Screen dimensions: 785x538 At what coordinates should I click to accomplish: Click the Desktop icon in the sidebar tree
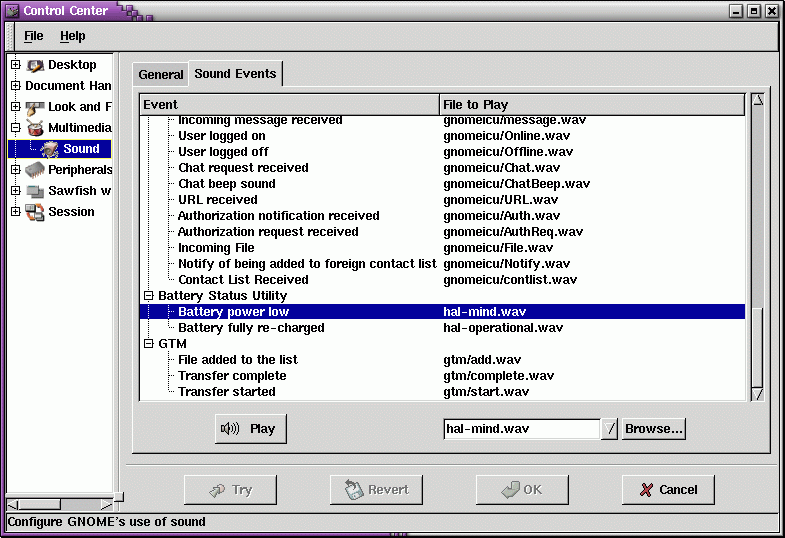(x=36, y=66)
